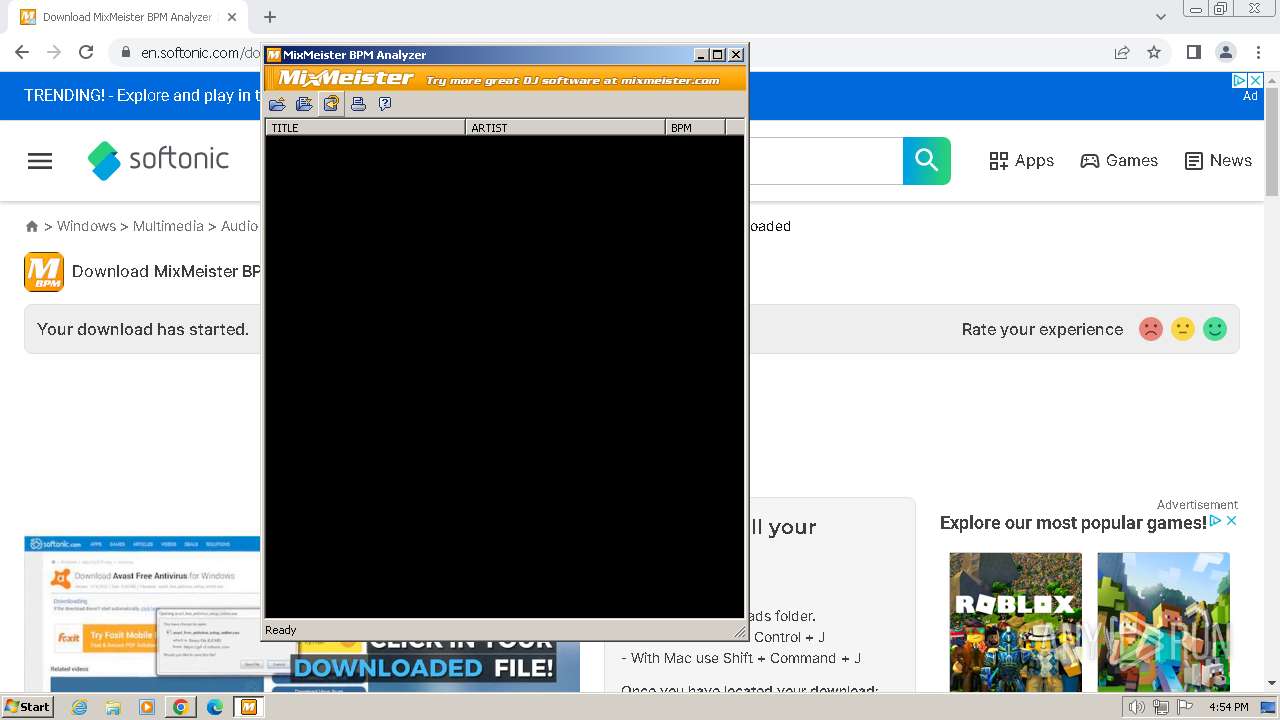Open Chrome three-dot menu
The image size is (1280, 720).
1258,52
